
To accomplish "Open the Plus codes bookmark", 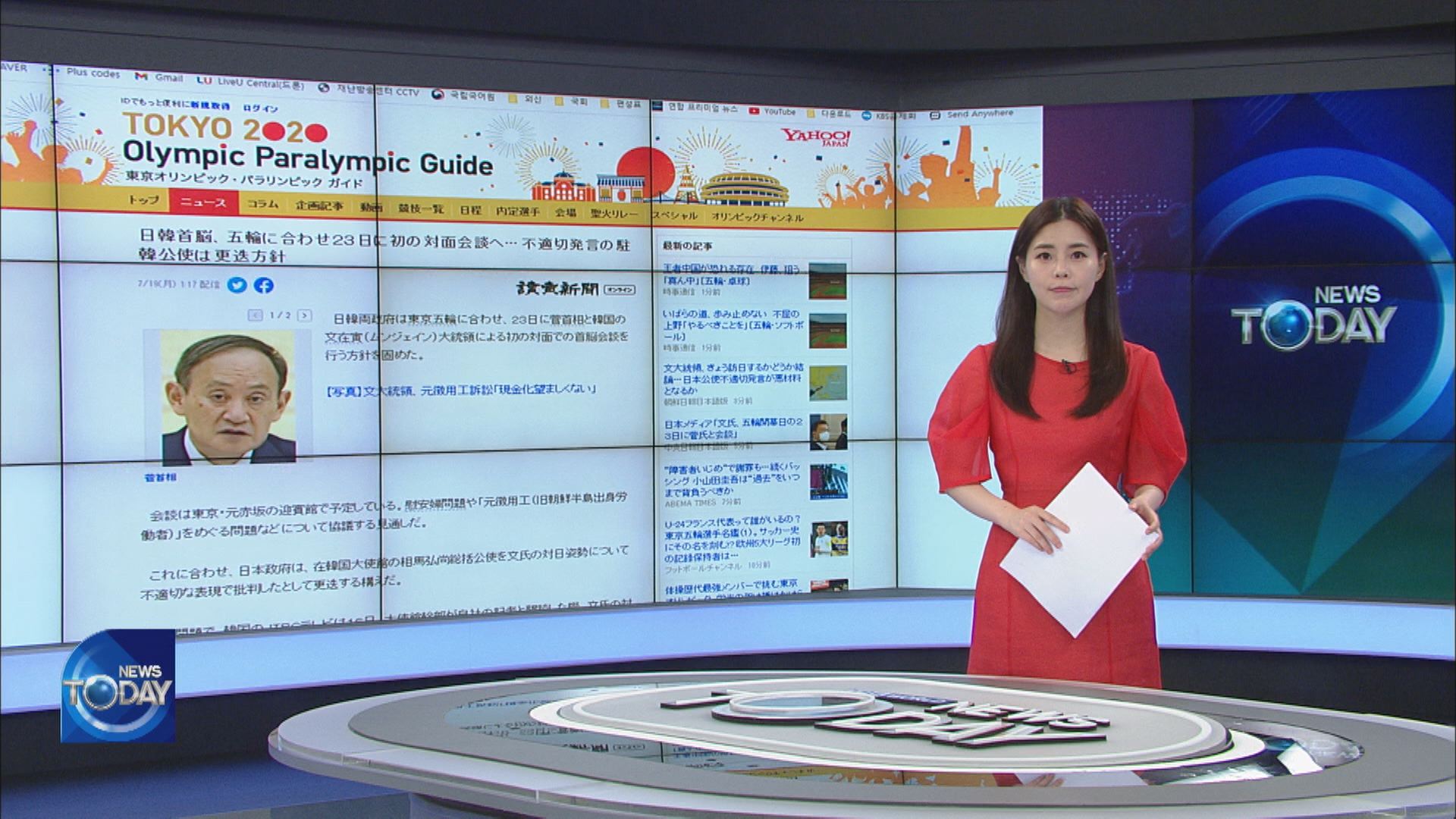I will (84, 74).
